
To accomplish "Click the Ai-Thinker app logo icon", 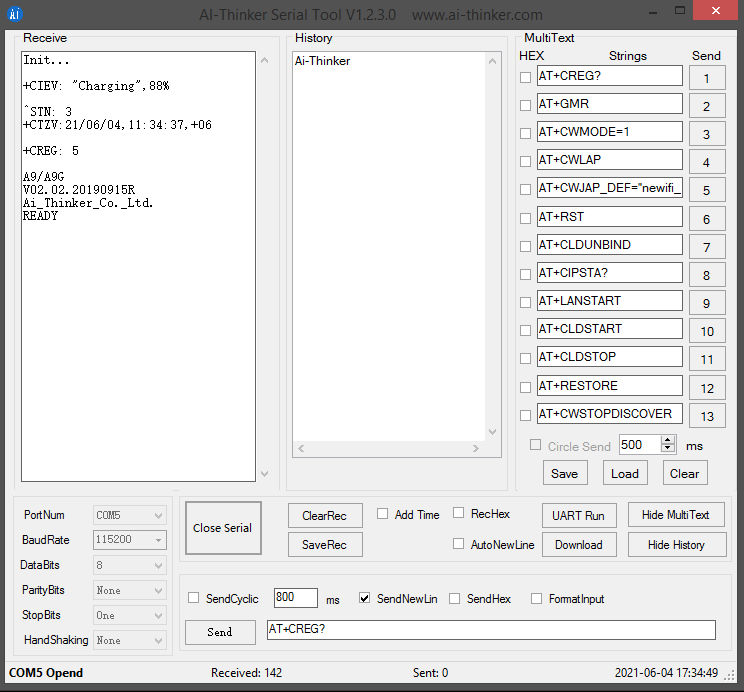I will coord(15,14).
